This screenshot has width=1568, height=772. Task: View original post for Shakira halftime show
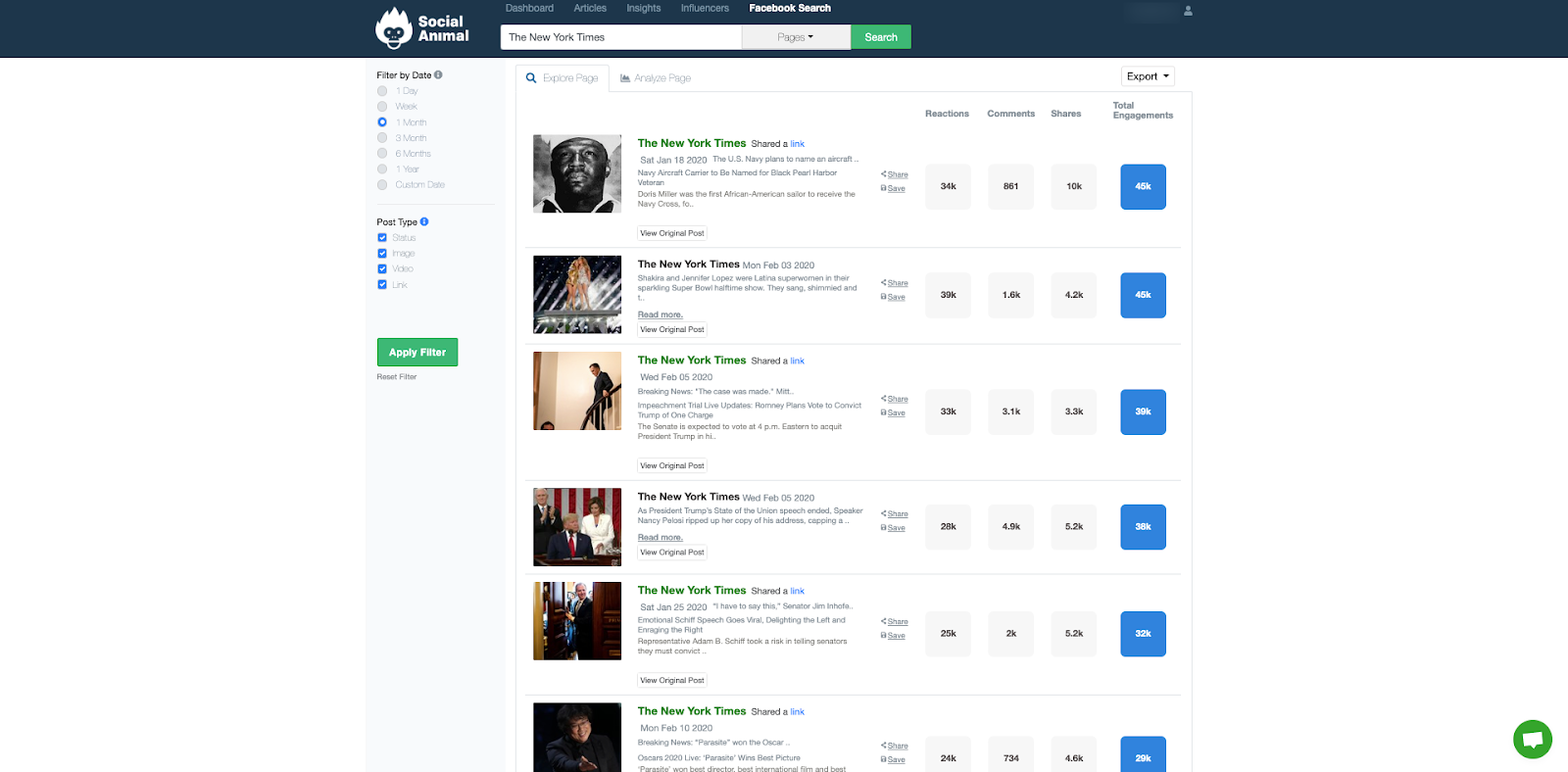click(672, 330)
